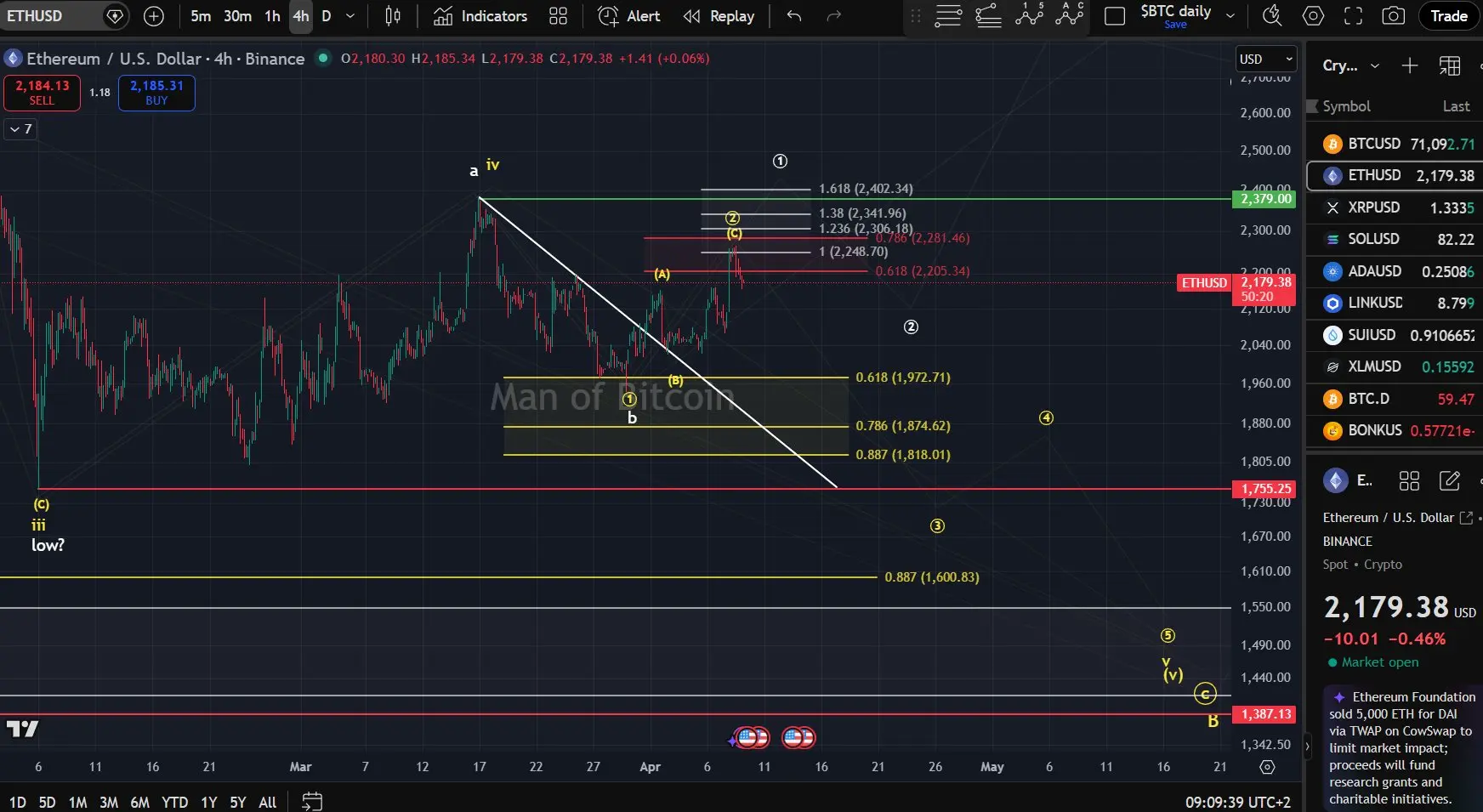Image resolution: width=1483 pixels, height=812 pixels.
Task: Select SUIUSD in the watchlist
Action: [x=1395, y=335]
